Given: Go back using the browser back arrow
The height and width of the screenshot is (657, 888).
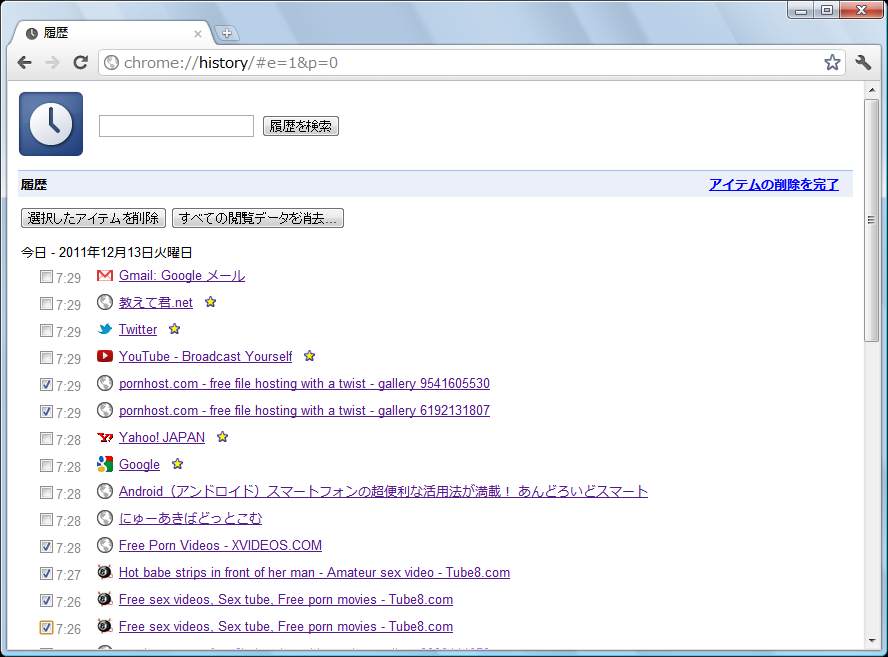Looking at the screenshot, I should point(24,62).
